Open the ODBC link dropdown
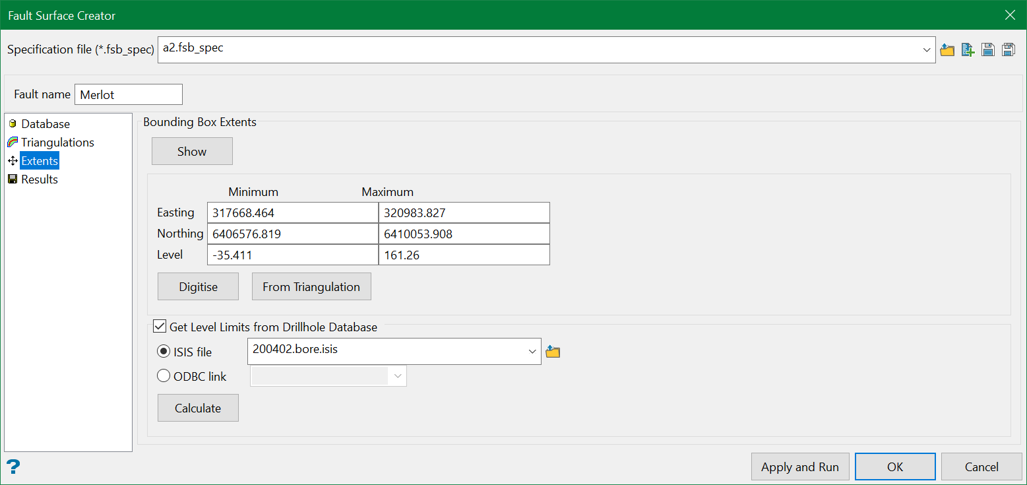The width and height of the screenshot is (1027, 485). pyautogui.click(x=397, y=377)
